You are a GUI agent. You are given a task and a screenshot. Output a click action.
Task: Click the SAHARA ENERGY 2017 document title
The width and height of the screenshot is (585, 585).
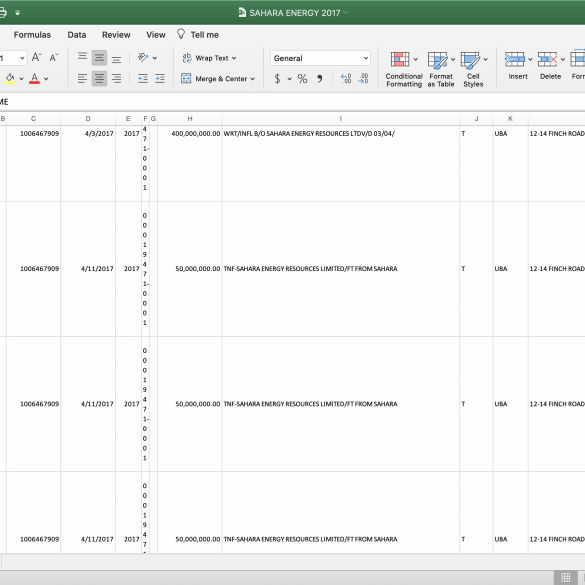[x=294, y=13]
